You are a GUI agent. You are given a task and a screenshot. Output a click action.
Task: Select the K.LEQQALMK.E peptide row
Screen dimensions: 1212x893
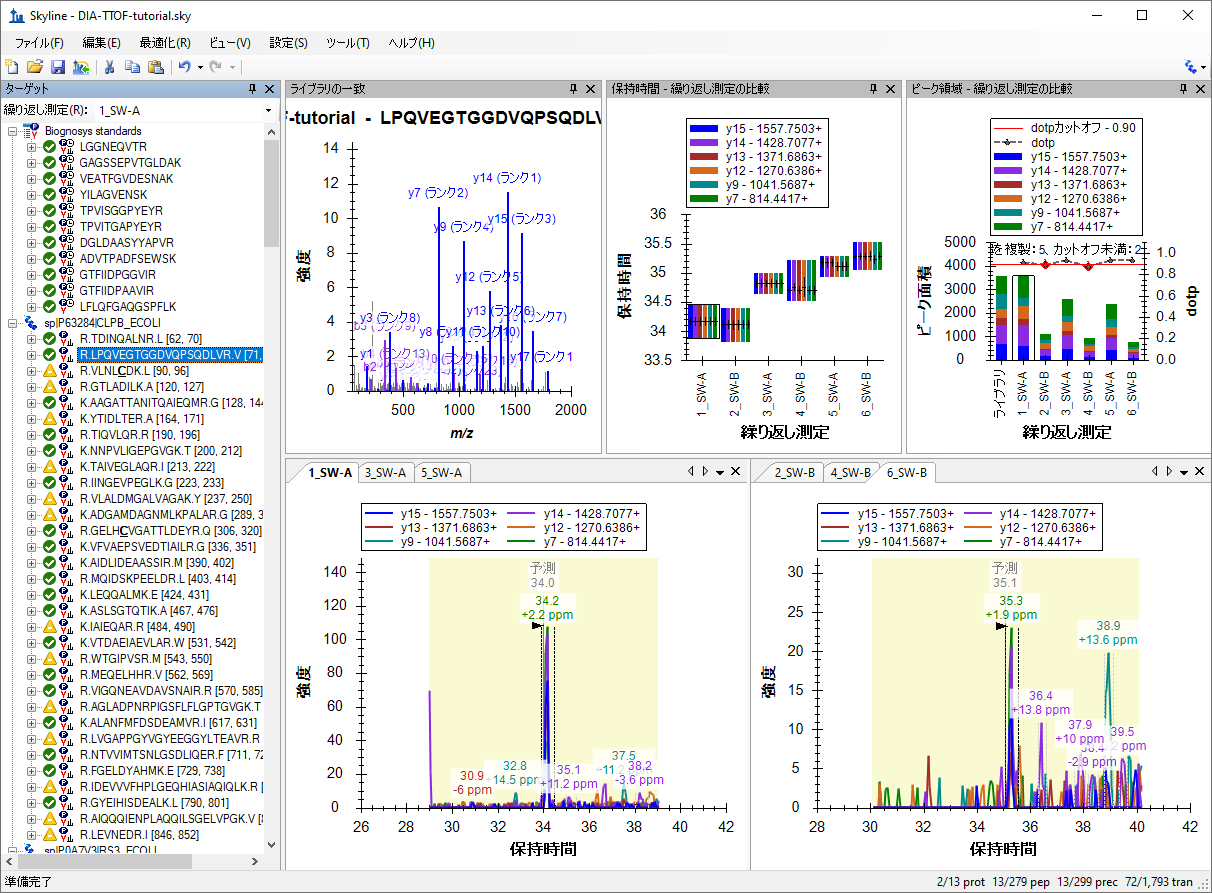pyautogui.click(x=144, y=595)
